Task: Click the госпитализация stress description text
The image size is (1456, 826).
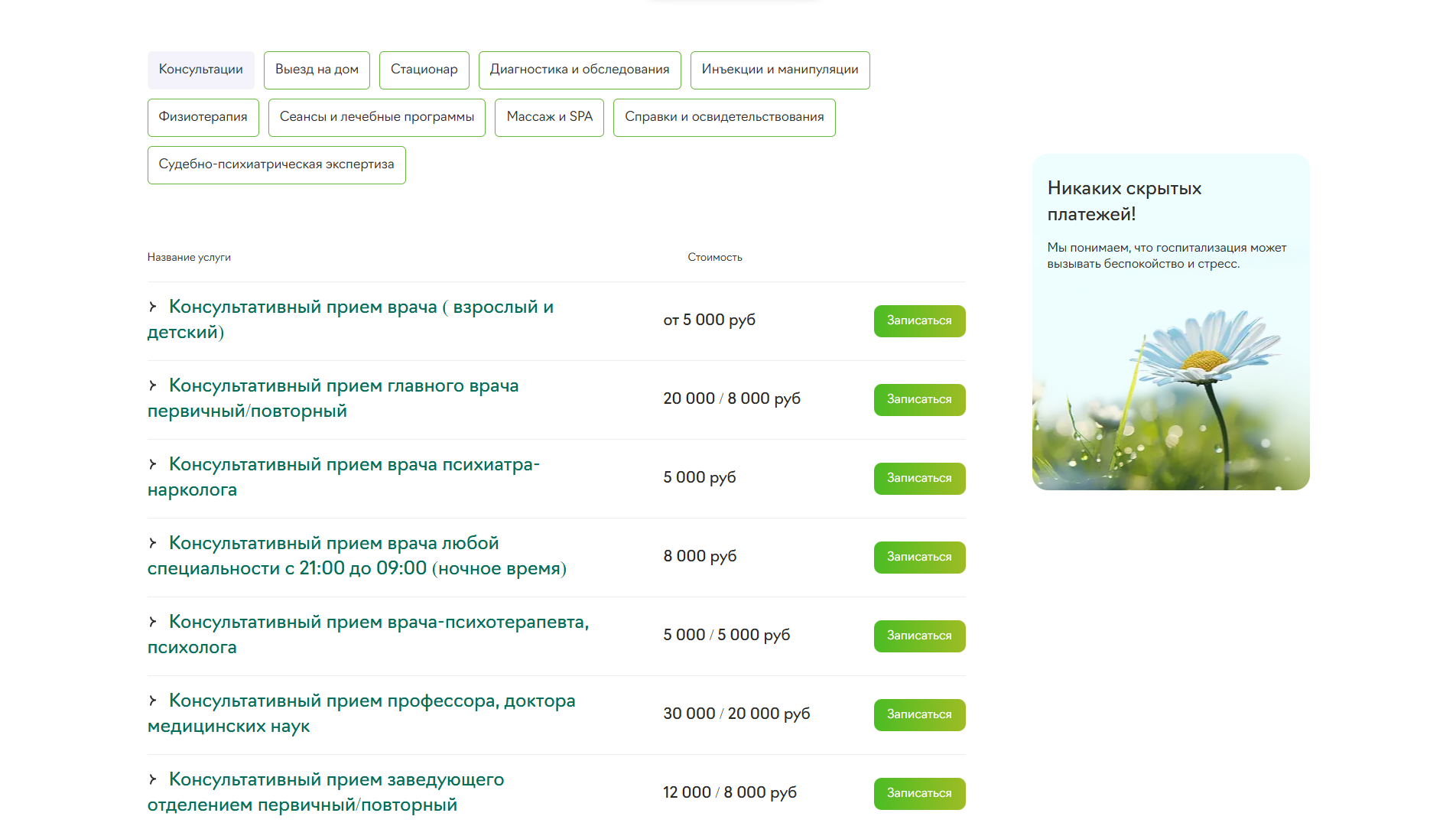Action: point(1167,256)
